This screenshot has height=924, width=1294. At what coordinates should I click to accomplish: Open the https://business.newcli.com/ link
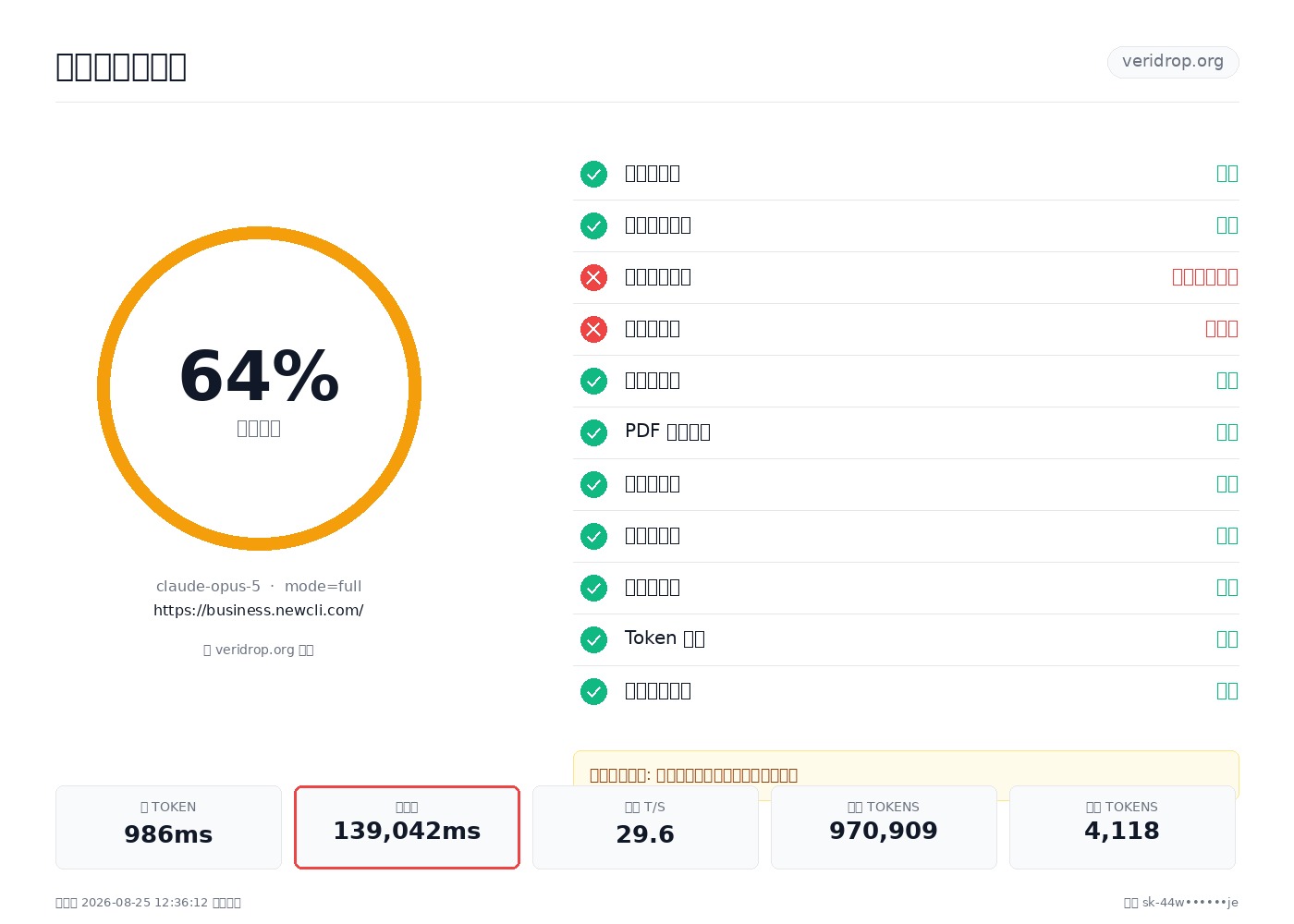click(x=259, y=610)
